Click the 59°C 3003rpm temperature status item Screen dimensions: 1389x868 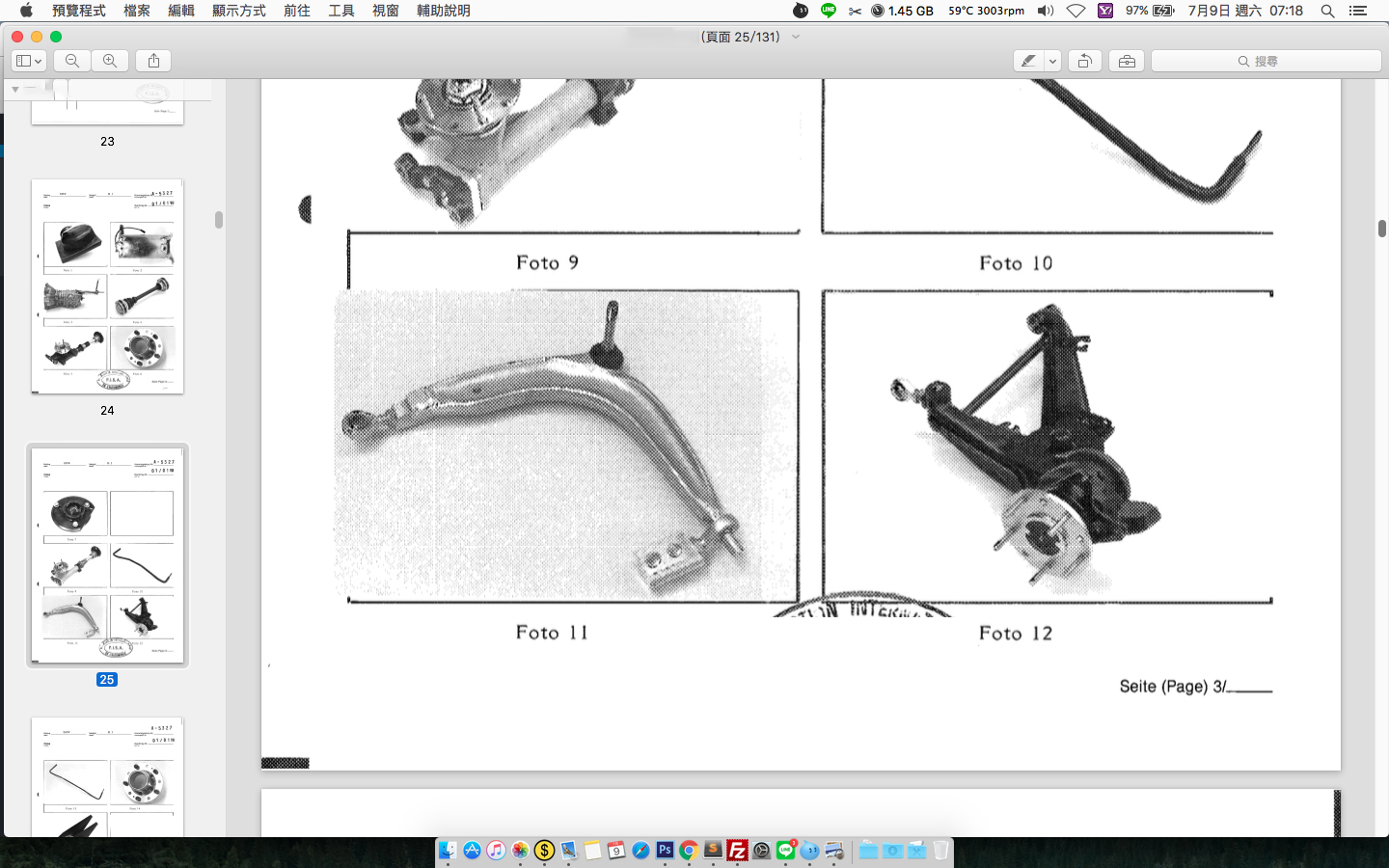click(986, 11)
